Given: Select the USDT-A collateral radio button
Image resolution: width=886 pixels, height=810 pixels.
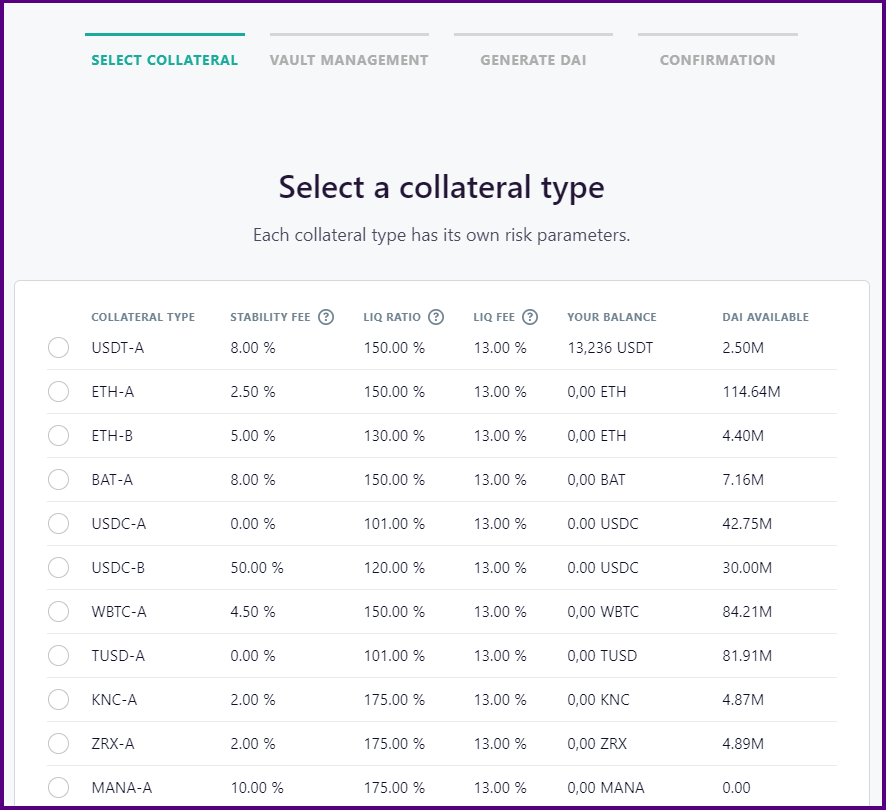Looking at the screenshot, I should pos(59,348).
